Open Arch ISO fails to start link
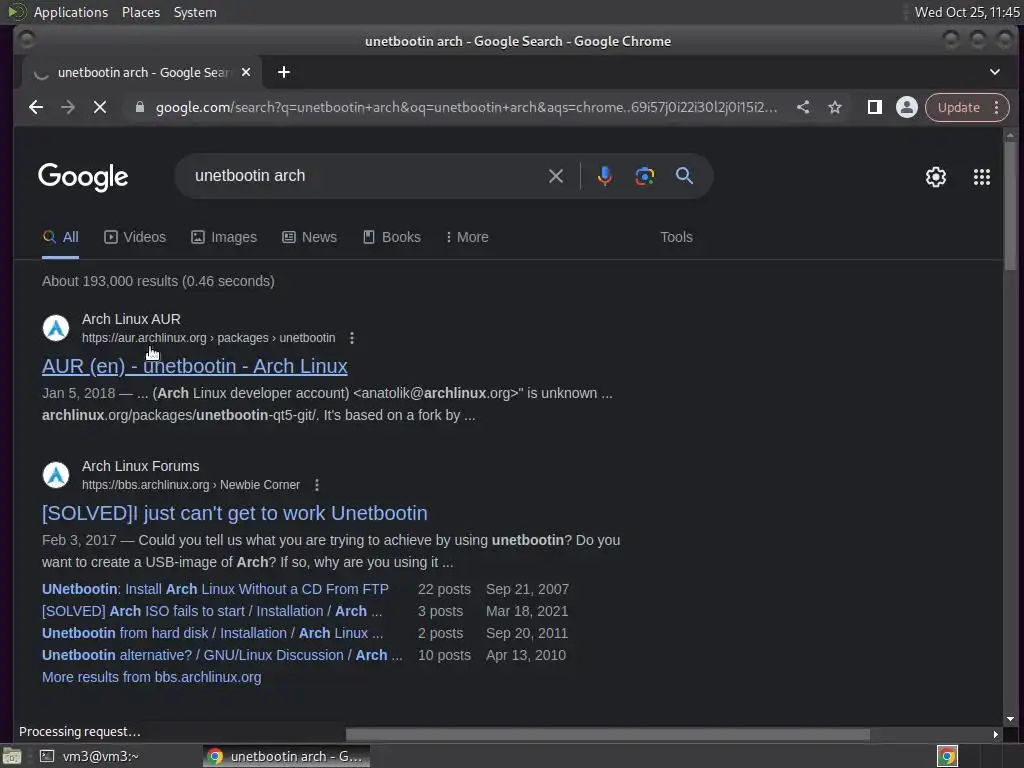Viewport: 1024px width, 768px height. click(212, 611)
